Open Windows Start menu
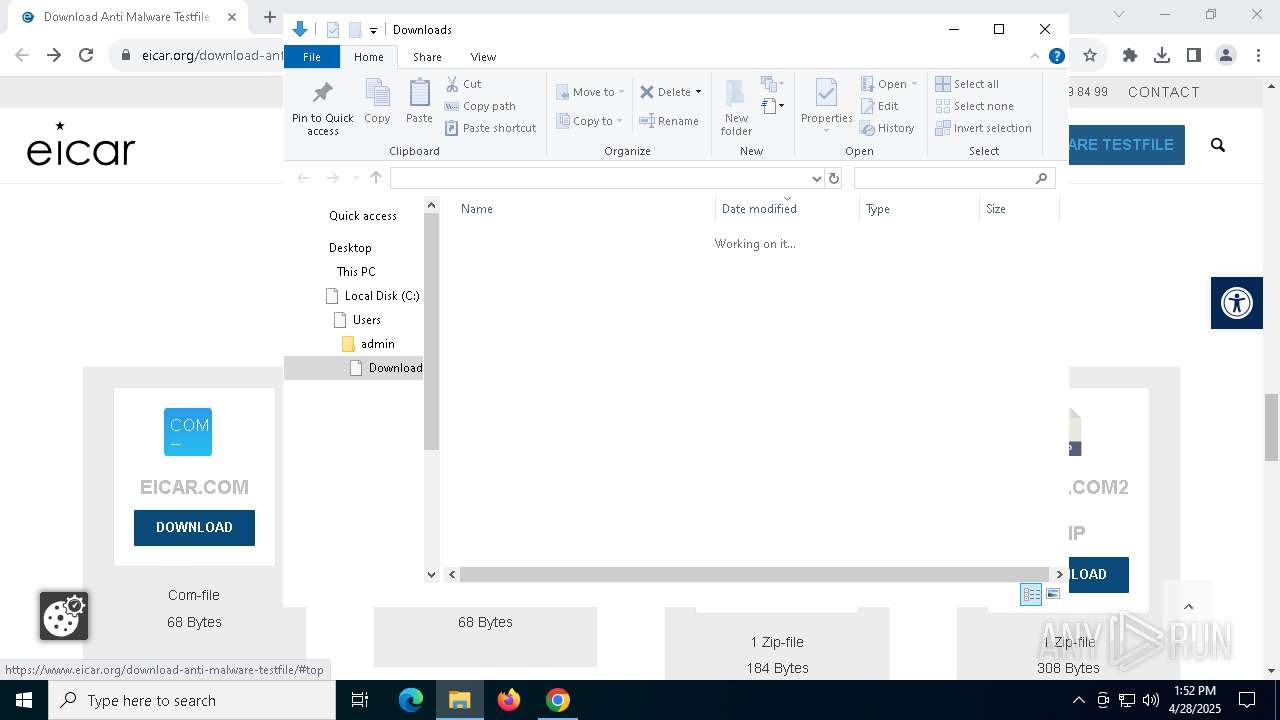1280x720 pixels. pyautogui.click(x=24, y=700)
